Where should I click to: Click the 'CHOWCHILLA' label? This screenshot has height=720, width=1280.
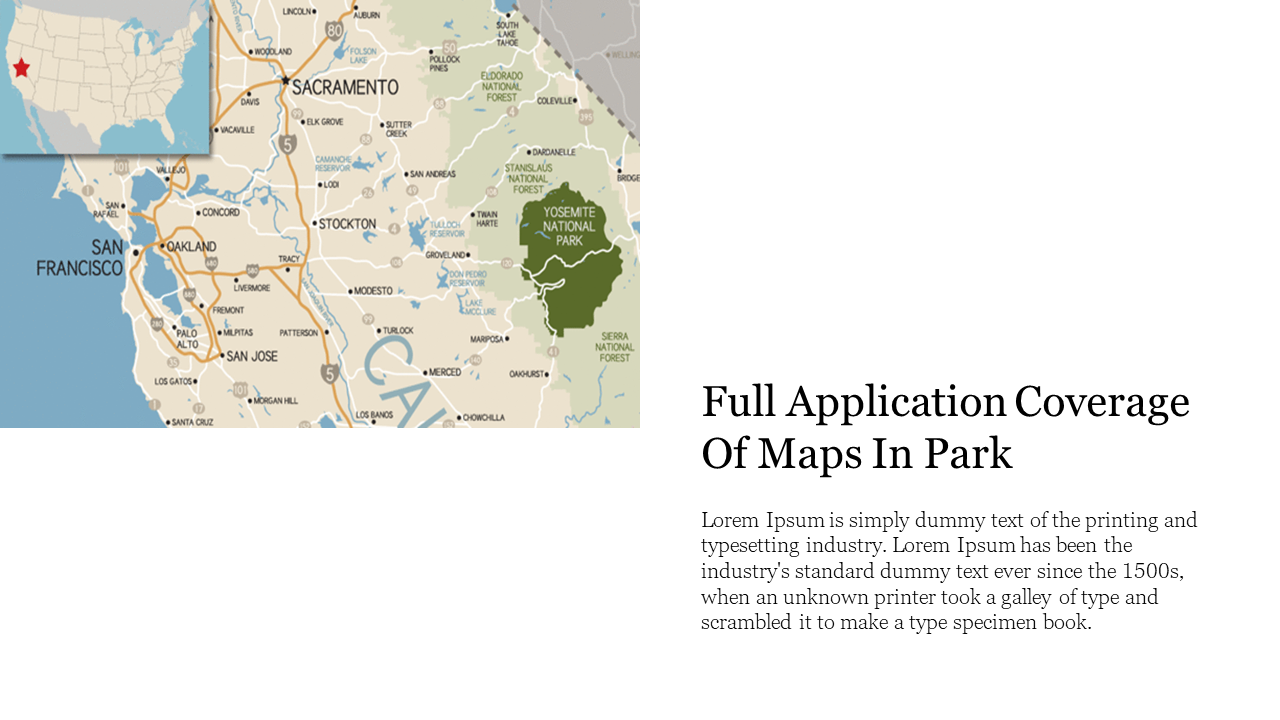(x=485, y=418)
